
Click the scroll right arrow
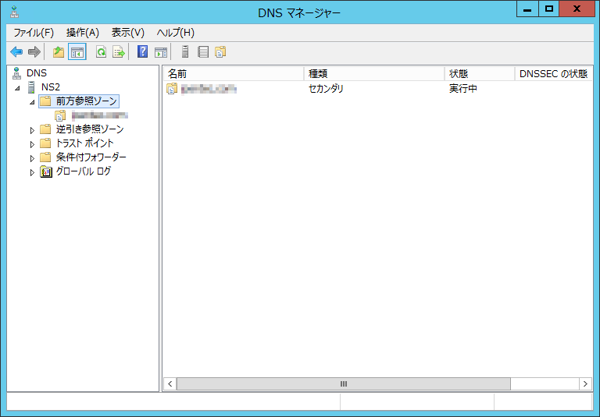pos(585,384)
